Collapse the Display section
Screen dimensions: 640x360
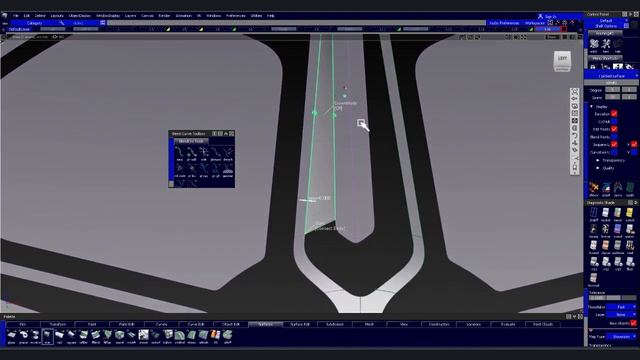pos(591,107)
